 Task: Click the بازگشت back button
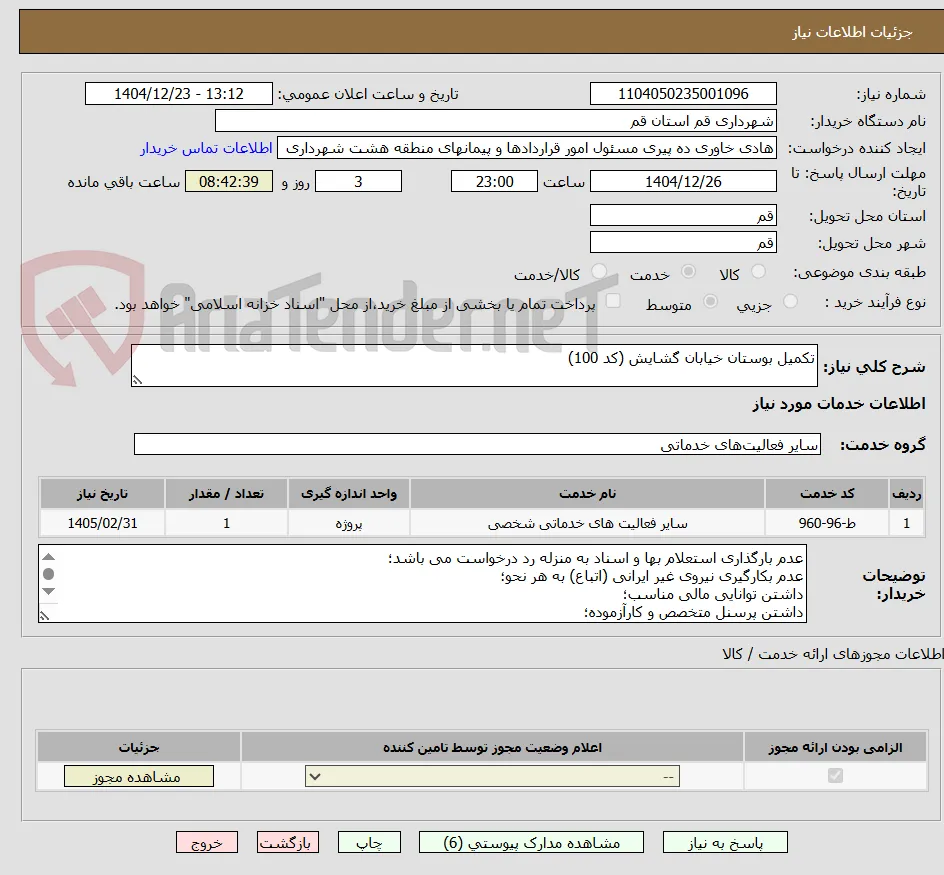coord(288,842)
